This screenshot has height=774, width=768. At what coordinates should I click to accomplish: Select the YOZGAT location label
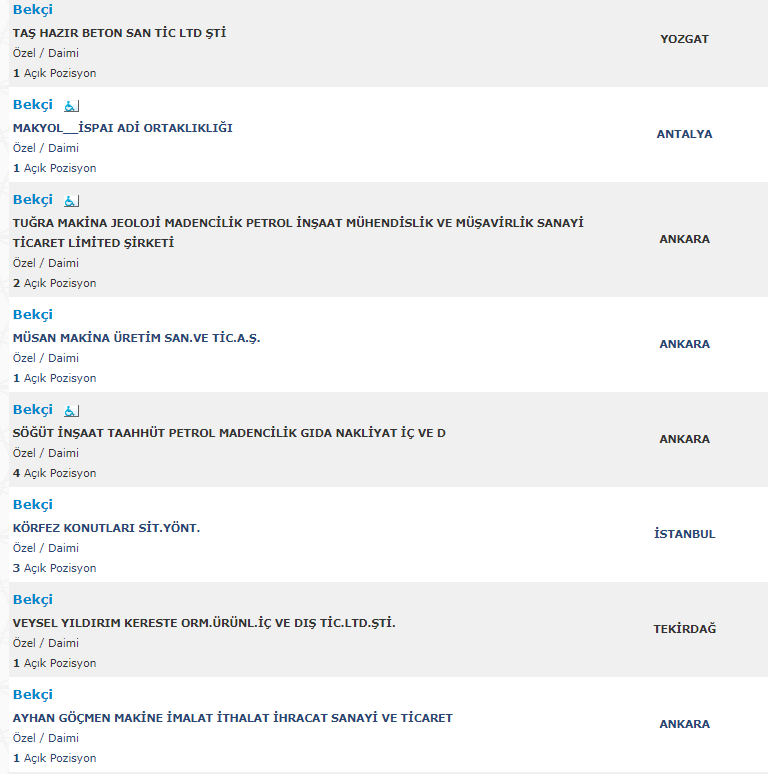point(685,39)
